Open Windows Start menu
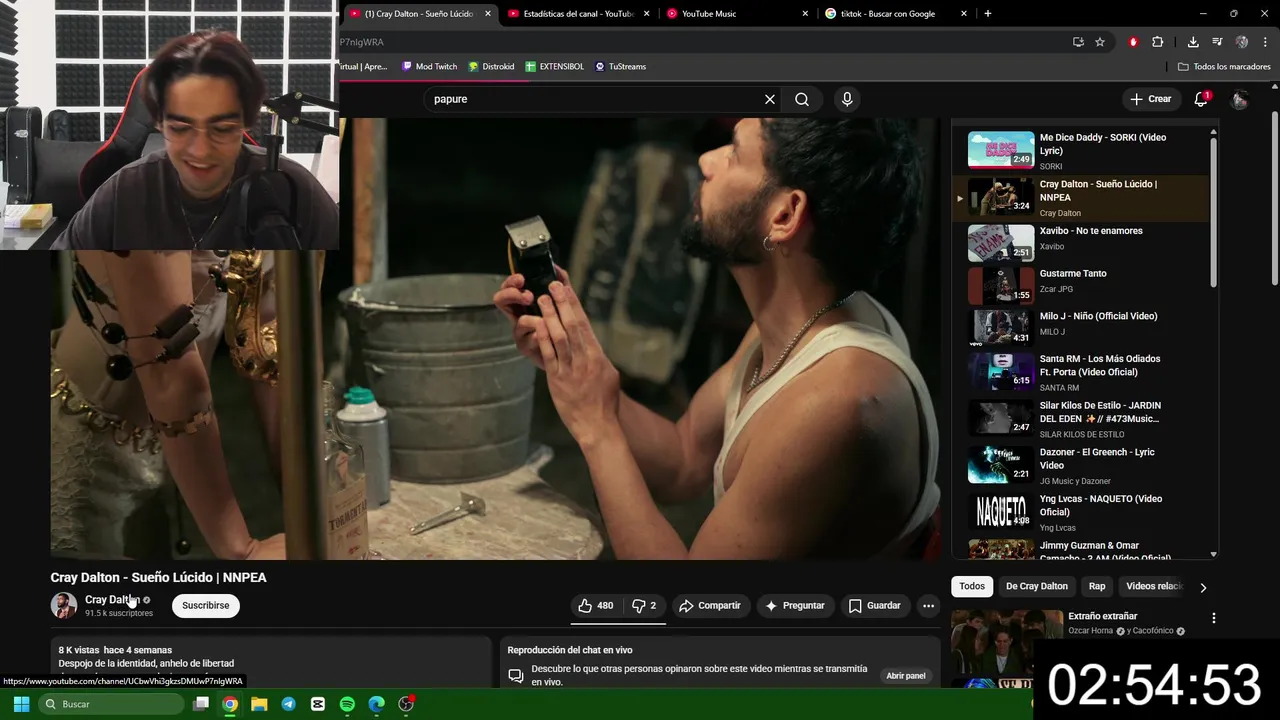 [x=21, y=704]
